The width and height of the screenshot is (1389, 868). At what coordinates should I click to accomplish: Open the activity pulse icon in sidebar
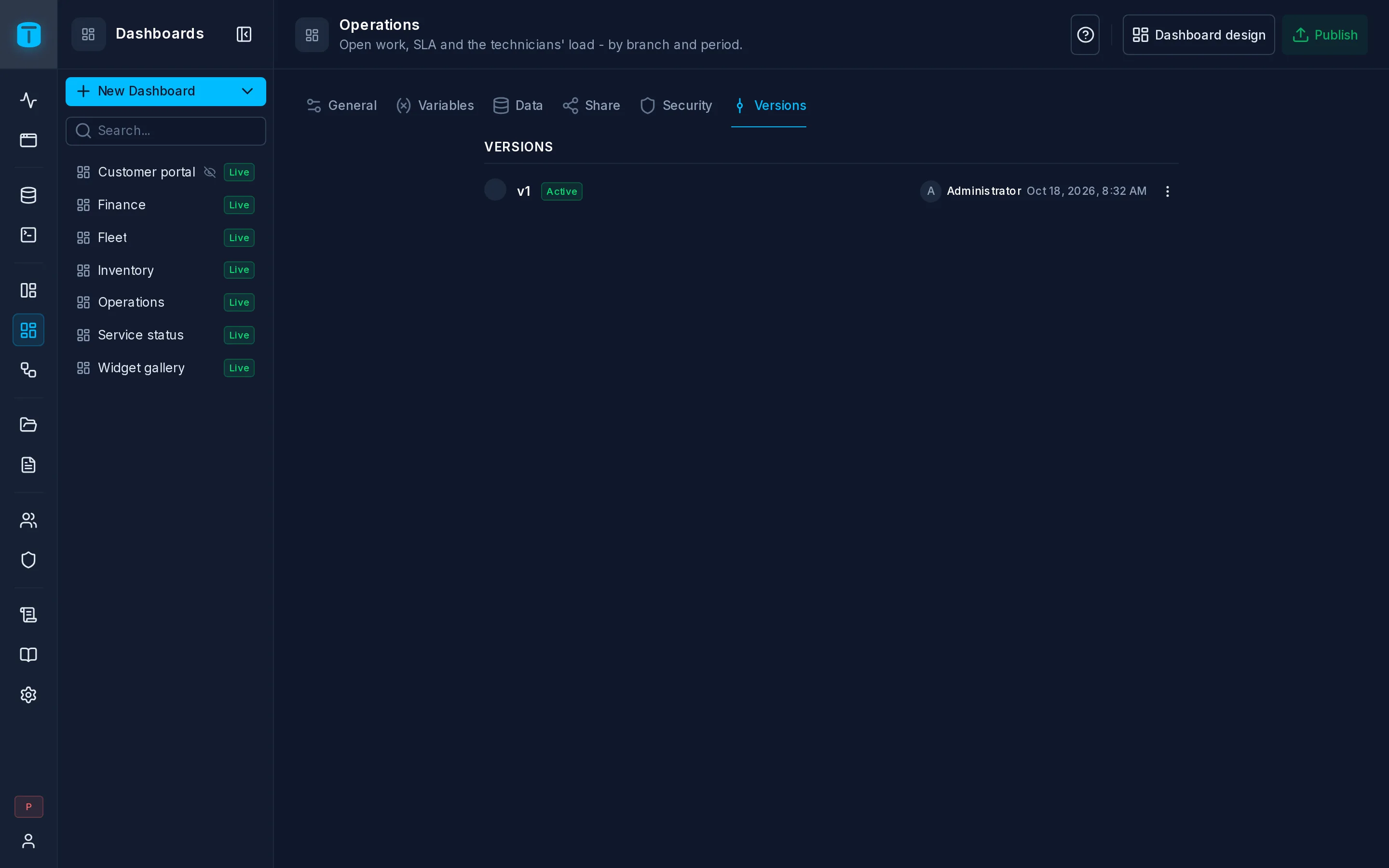click(29, 100)
